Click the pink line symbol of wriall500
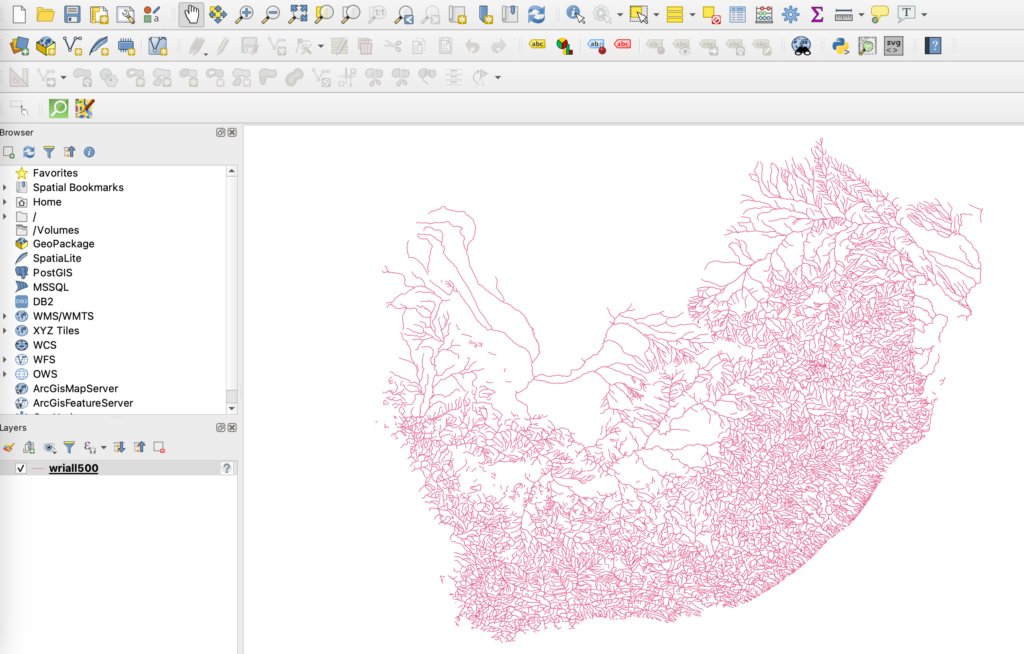This screenshot has width=1024, height=654. 38,468
